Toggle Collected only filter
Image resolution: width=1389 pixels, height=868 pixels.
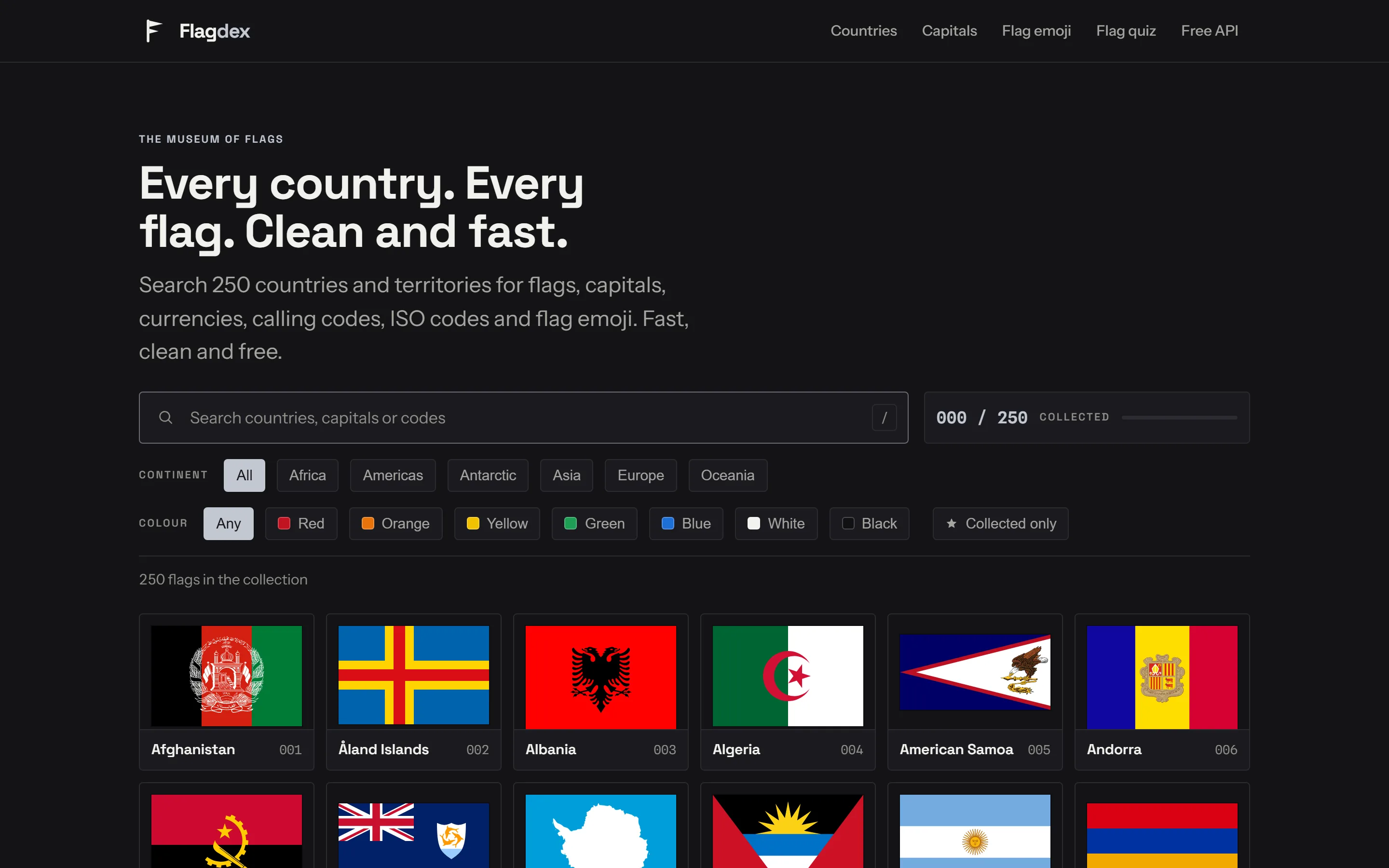1000,524
